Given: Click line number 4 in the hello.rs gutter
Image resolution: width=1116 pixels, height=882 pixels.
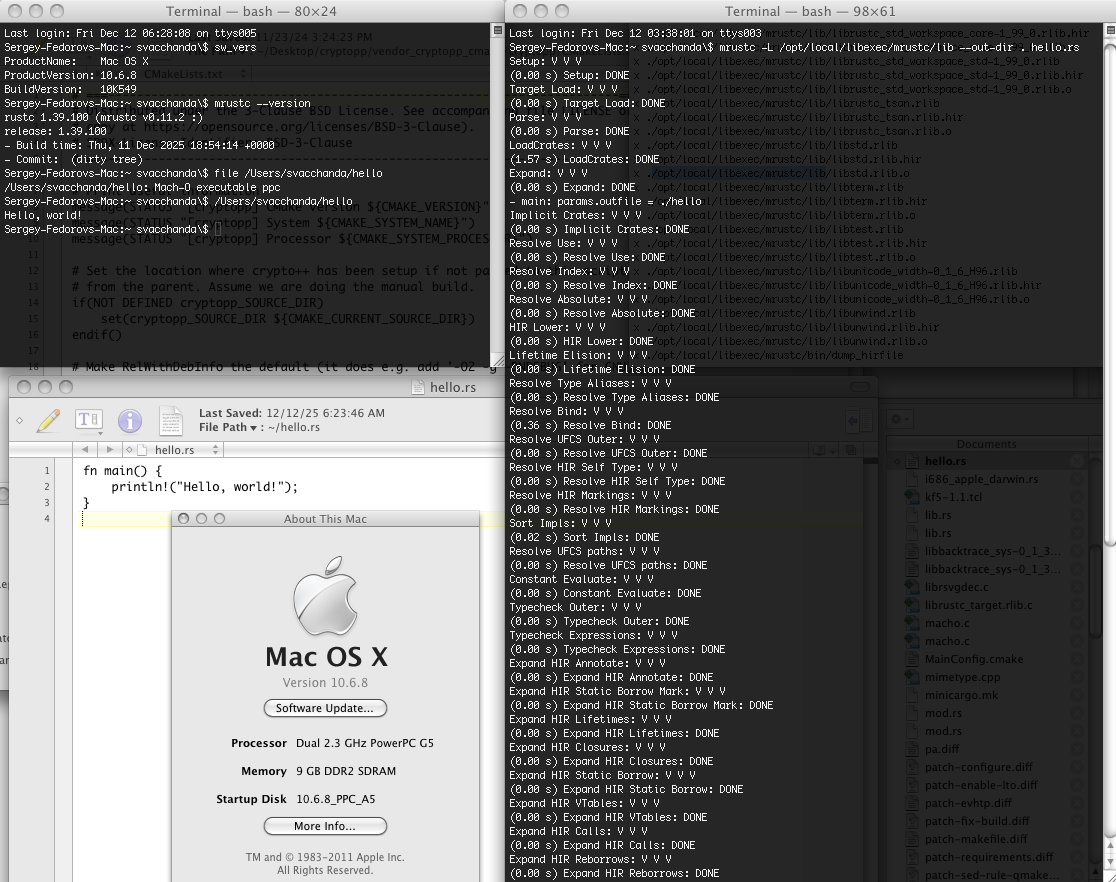Looking at the screenshot, I should pos(47,518).
